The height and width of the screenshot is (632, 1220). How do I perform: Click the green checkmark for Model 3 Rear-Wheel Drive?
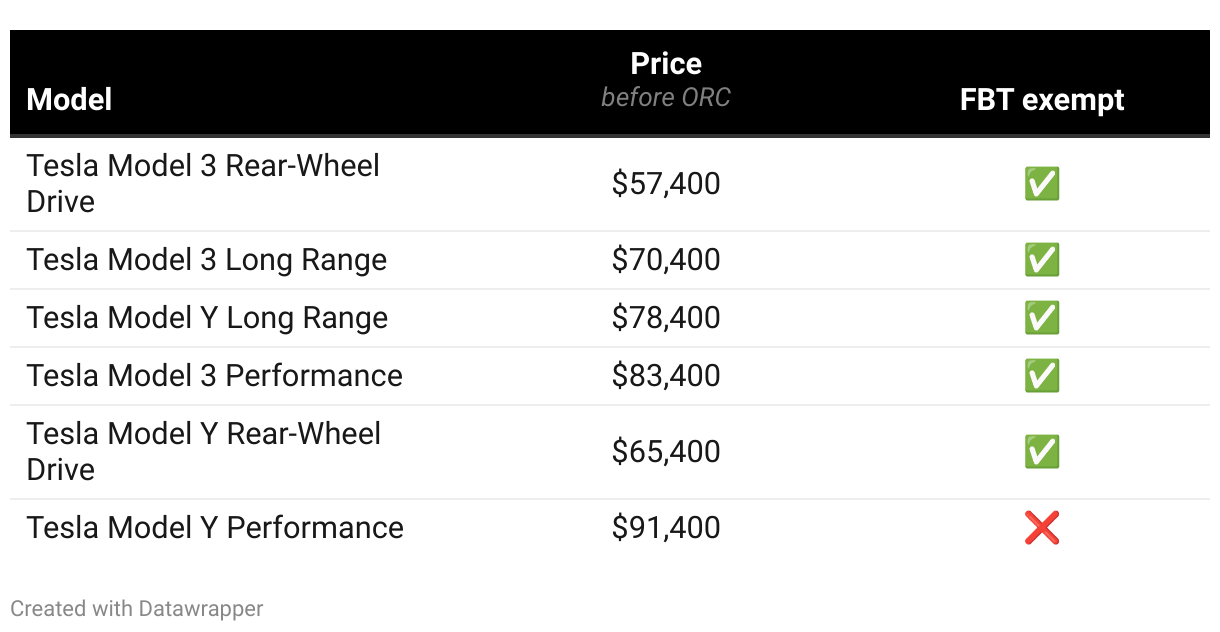[x=1041, y=184]
